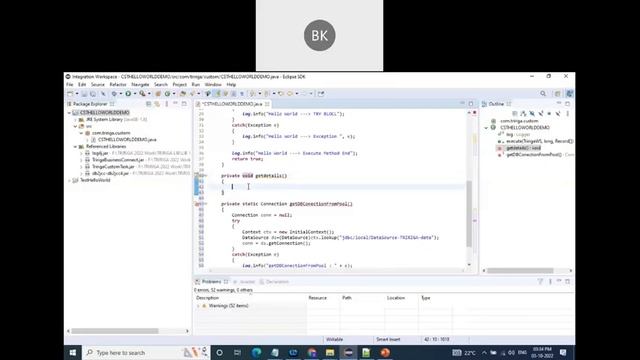Toggle Sort in the Outline toolbar
Image resolution: width=640 pixels, height=360 pixels.
point(523,113)
